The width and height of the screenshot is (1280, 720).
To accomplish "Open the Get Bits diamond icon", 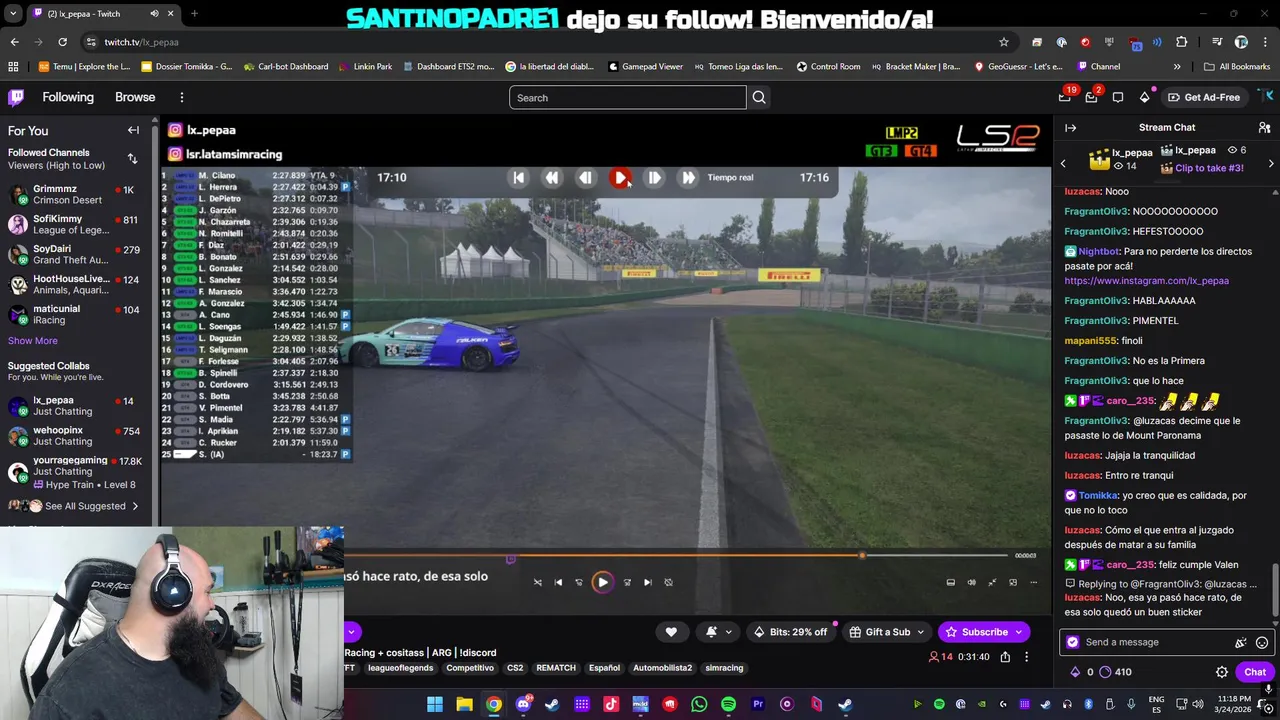I will (1145, 97).
